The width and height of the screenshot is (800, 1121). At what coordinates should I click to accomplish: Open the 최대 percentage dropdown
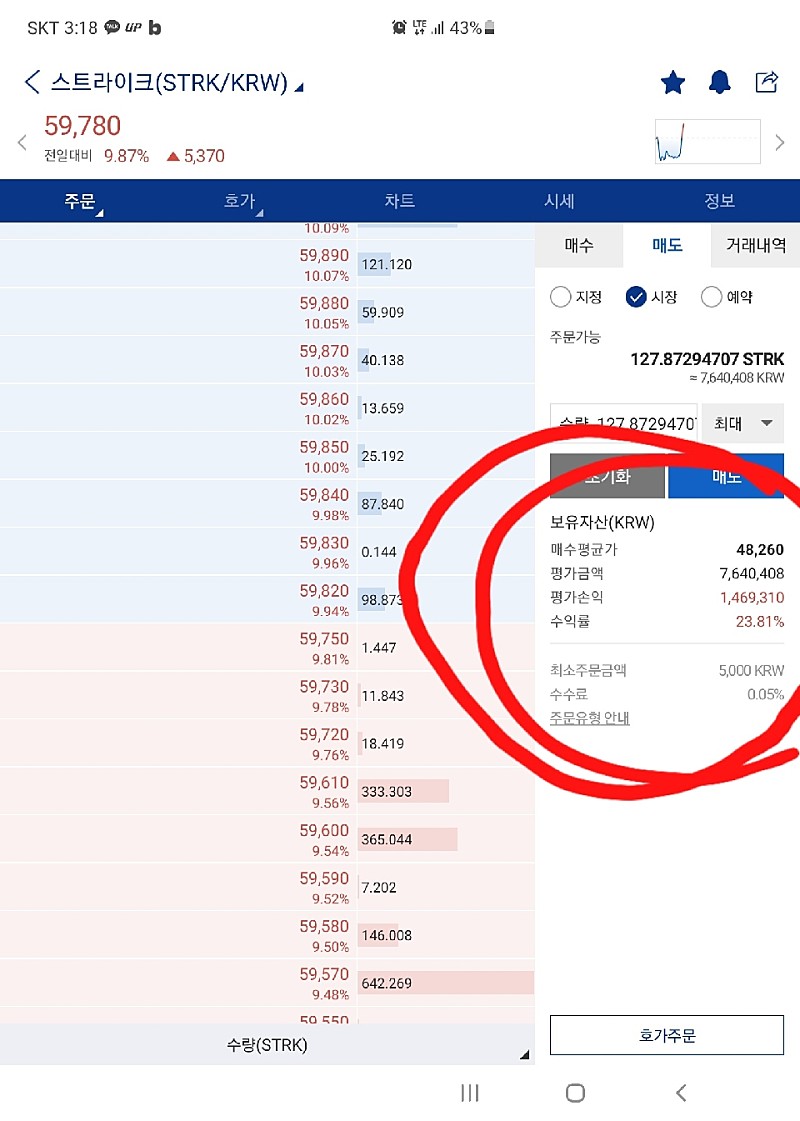(743, 423)
